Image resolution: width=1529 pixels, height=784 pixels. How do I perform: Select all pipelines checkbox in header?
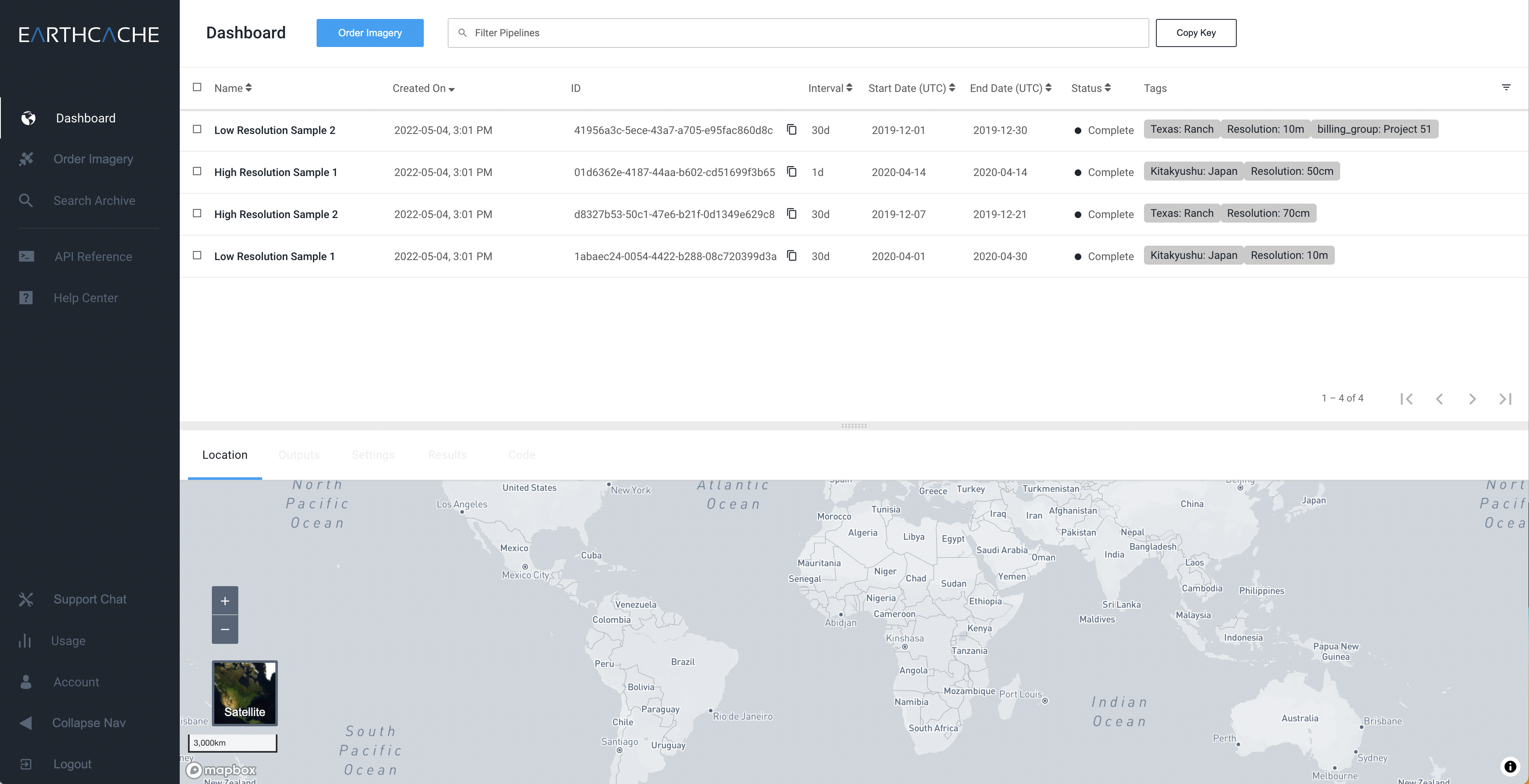click(197, 87)
